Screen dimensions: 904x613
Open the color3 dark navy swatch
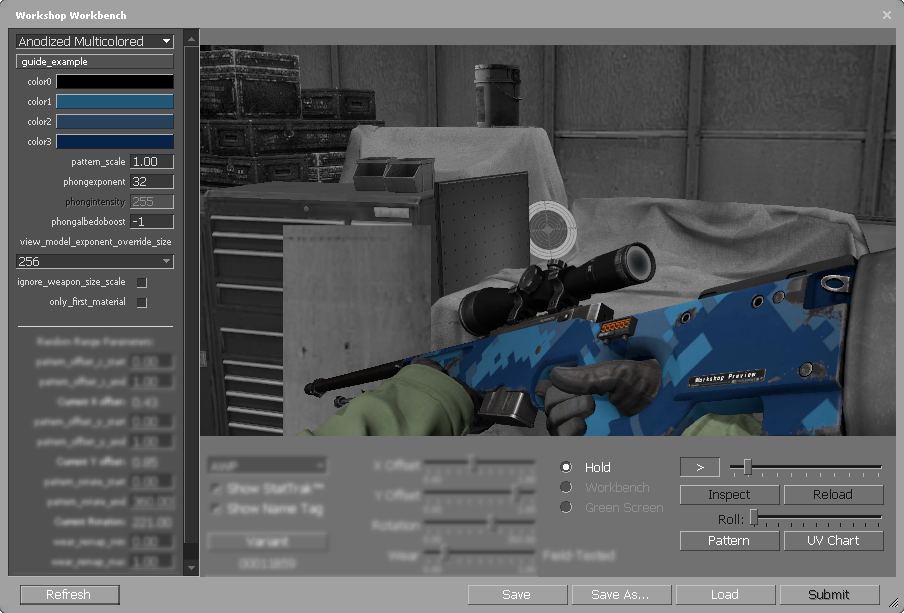pyautogui.click(x=115, y=142)
